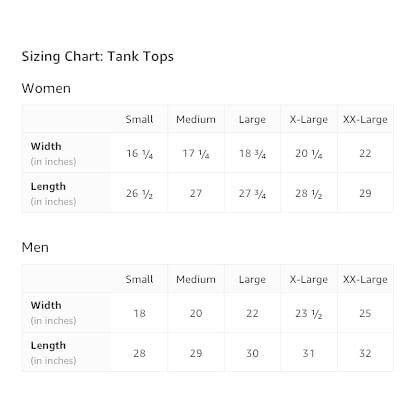The image size is (417, 417).
Task: Click Women's Medium length value 27
Action: click(x=196, y=193)
